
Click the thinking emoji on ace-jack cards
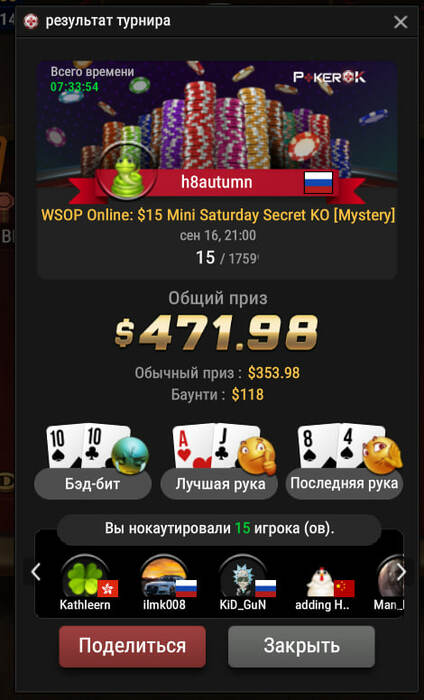click(x=257, y=455)
